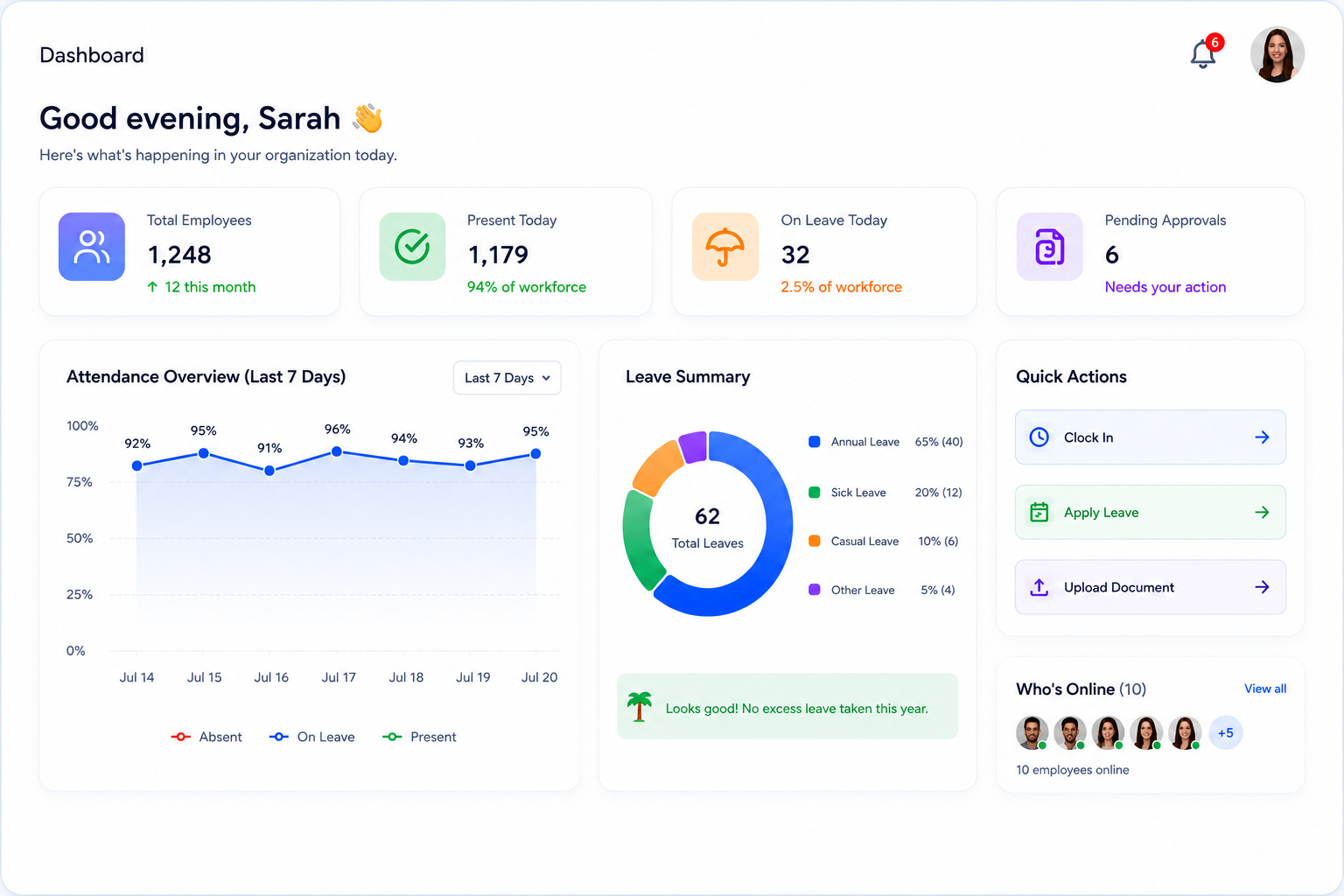Click the orange Casual Leave donut segment
Viewport: 1344px width, 896px height.
pos(658,466)
